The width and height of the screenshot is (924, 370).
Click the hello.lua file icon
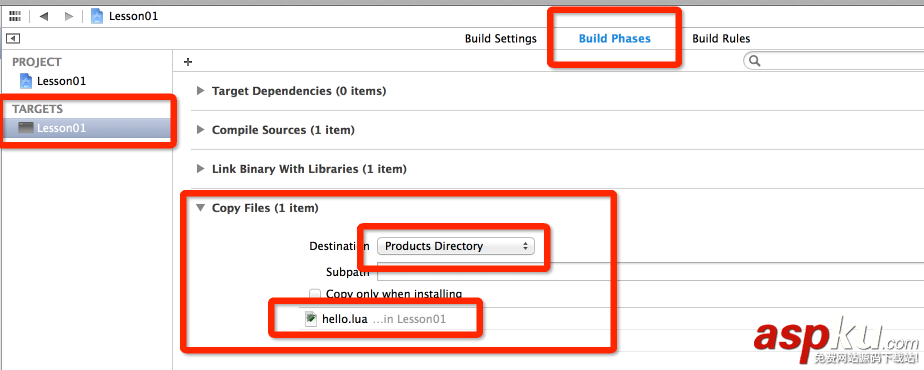pyautogui.click(x=311, y=319)
